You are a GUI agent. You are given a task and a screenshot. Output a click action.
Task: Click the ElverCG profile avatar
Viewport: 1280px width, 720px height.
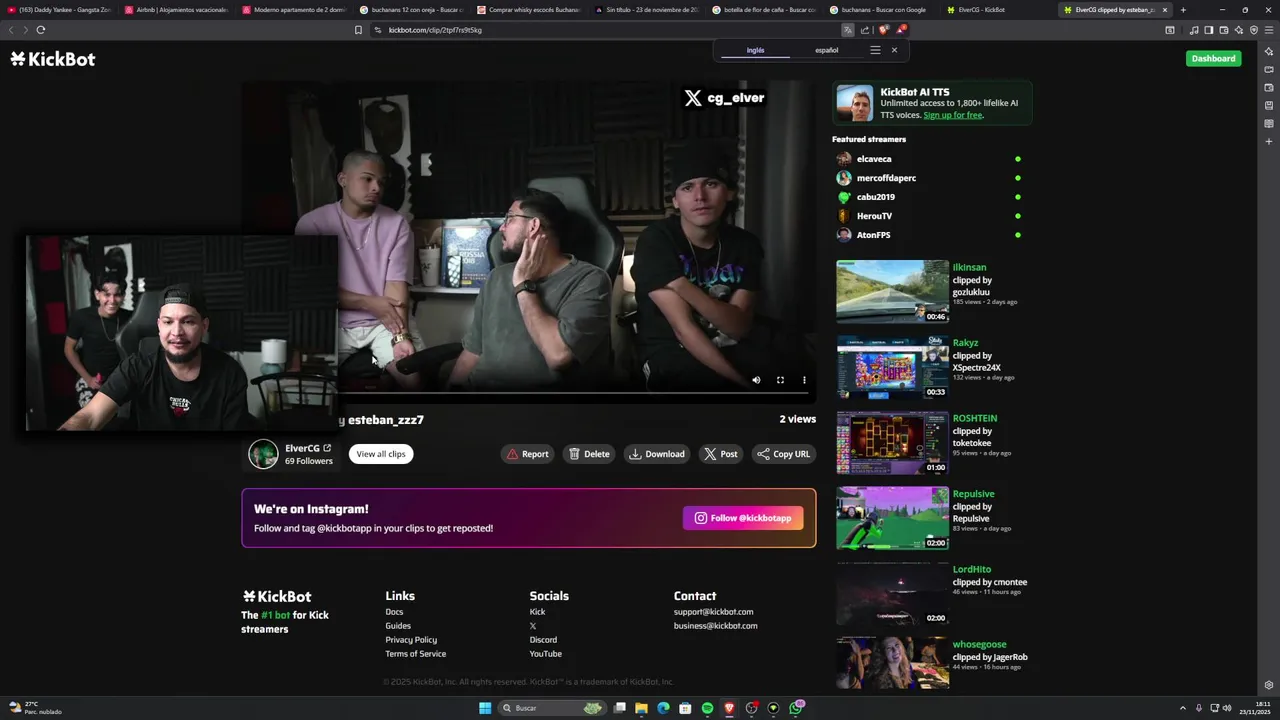(263, 454)
